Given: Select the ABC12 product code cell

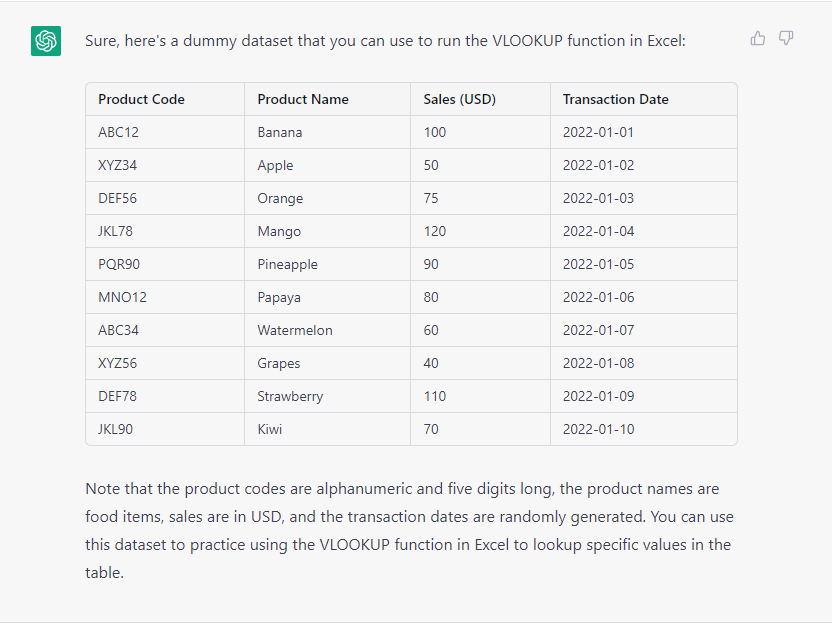Looking at the screenshot, I should point(119,132).
